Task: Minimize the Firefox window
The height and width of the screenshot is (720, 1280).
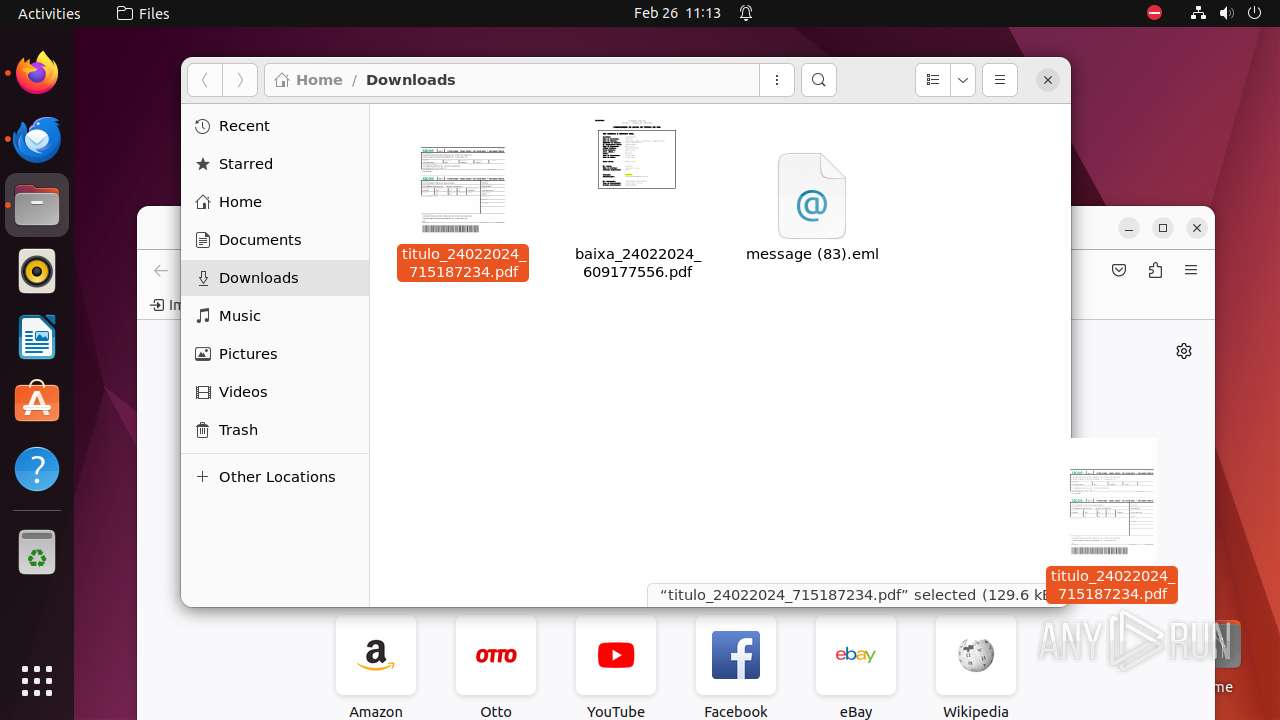Action: point(1129,228)
